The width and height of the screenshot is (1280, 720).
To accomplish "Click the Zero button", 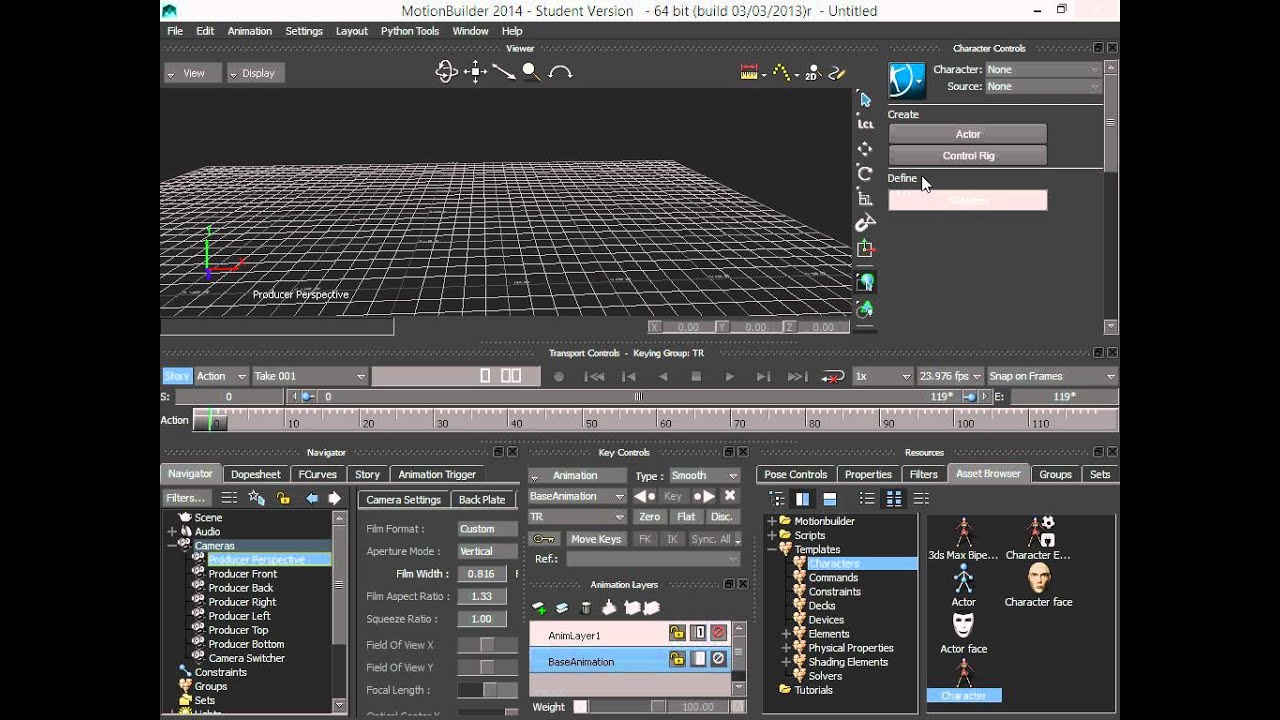I will pyautogui.click(x=650, y=517).
